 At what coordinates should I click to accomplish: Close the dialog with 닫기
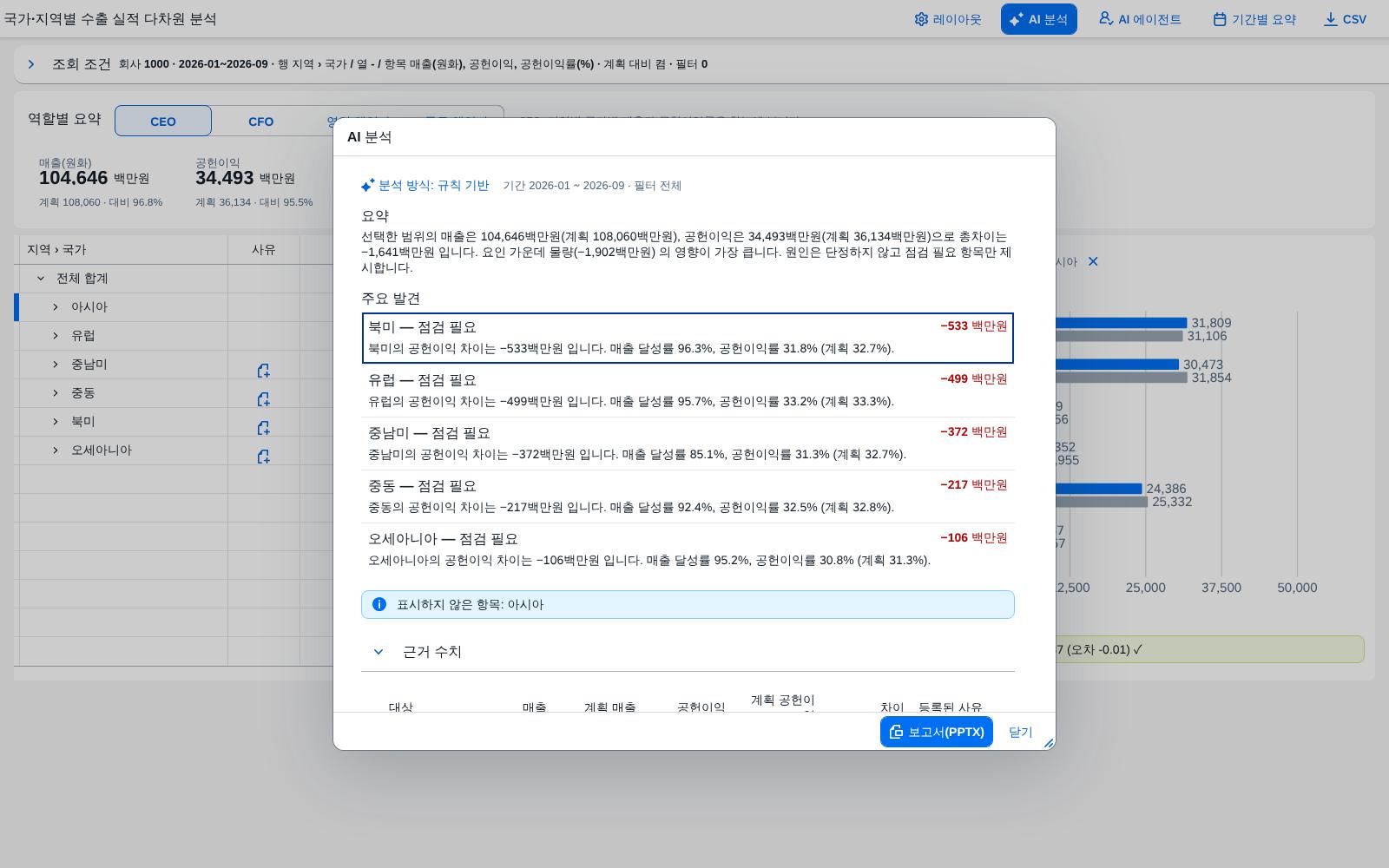point(1021,732)
